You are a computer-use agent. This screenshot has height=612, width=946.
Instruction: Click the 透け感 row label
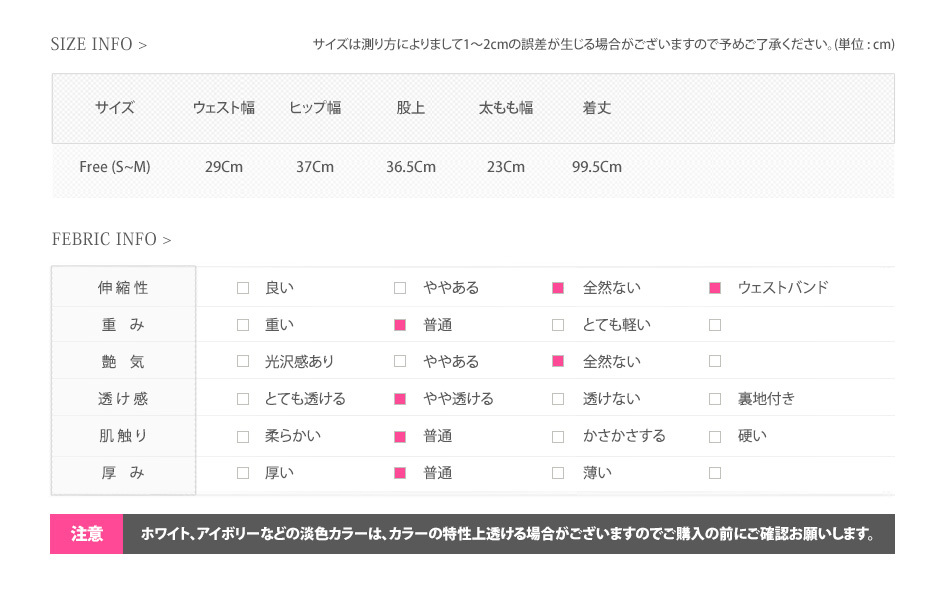[123, 399]
